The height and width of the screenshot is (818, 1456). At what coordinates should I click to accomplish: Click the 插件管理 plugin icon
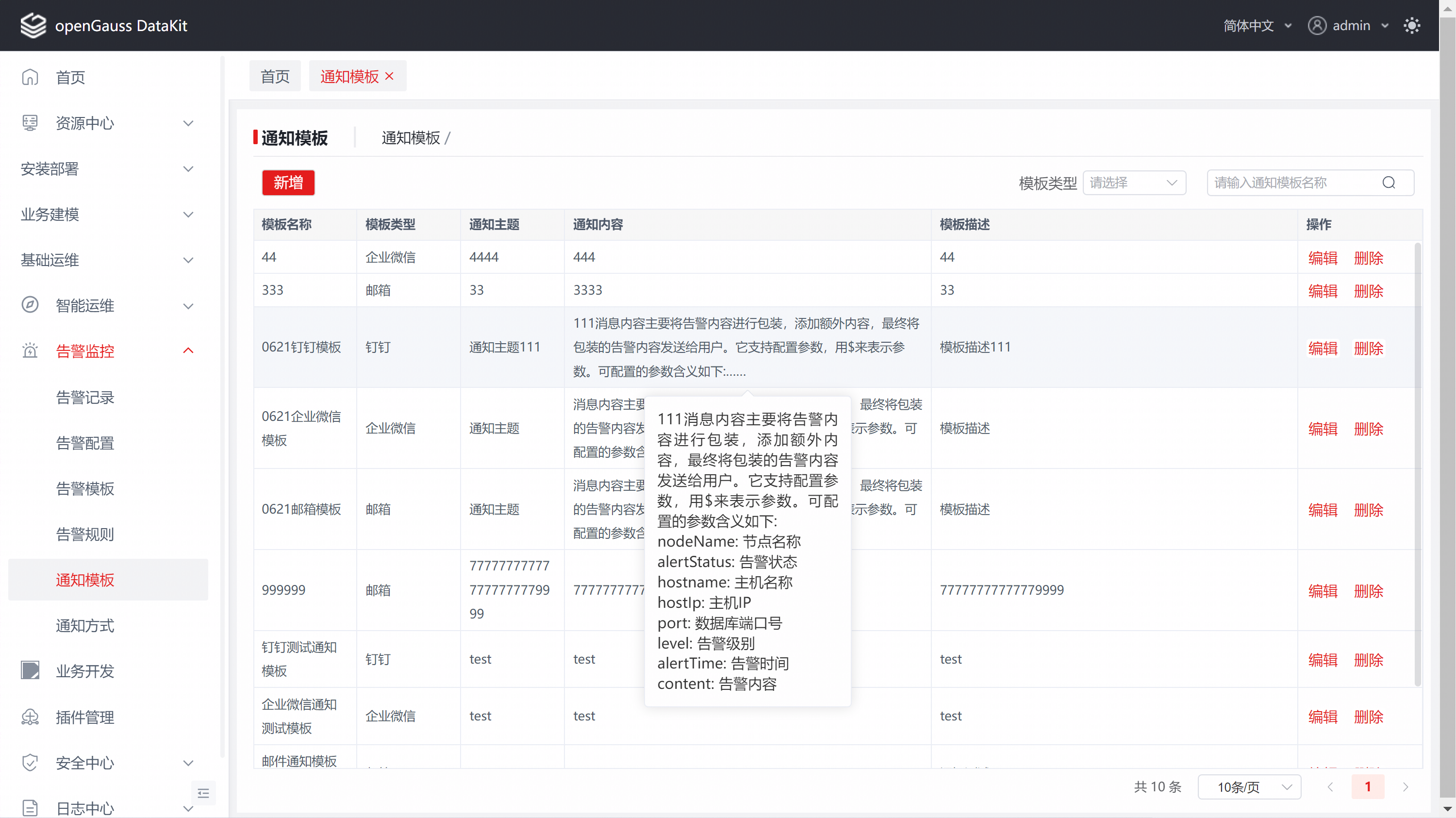click(x=30, y=717)
